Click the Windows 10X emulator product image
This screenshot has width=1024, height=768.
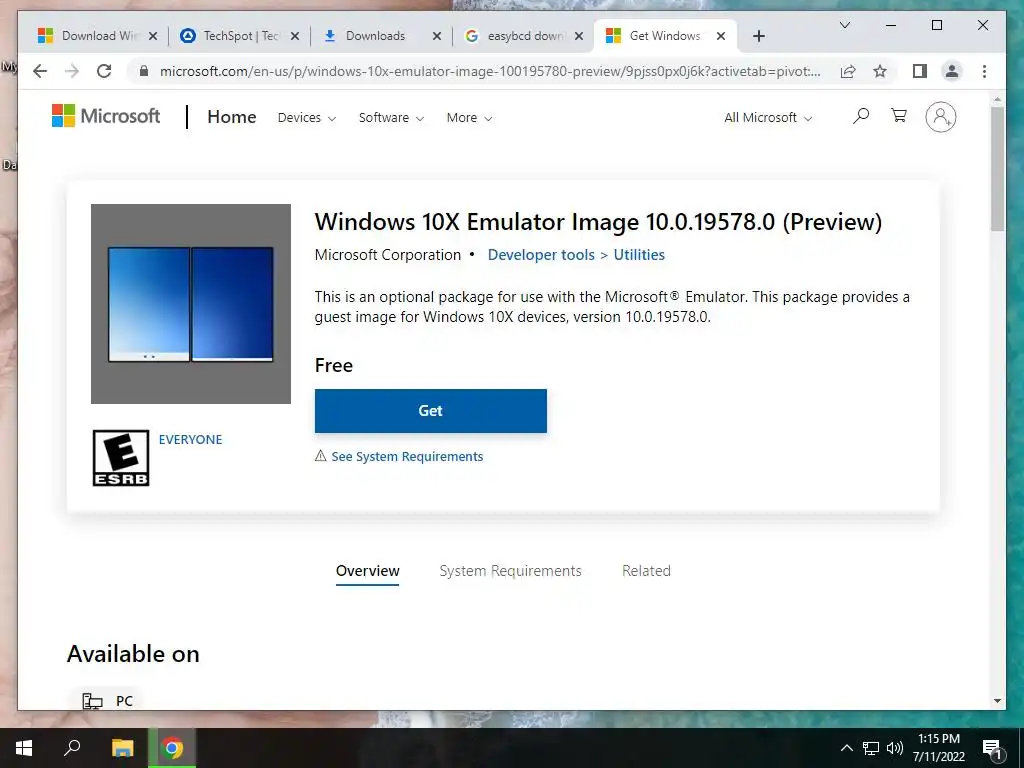click(x=191, y=304)
